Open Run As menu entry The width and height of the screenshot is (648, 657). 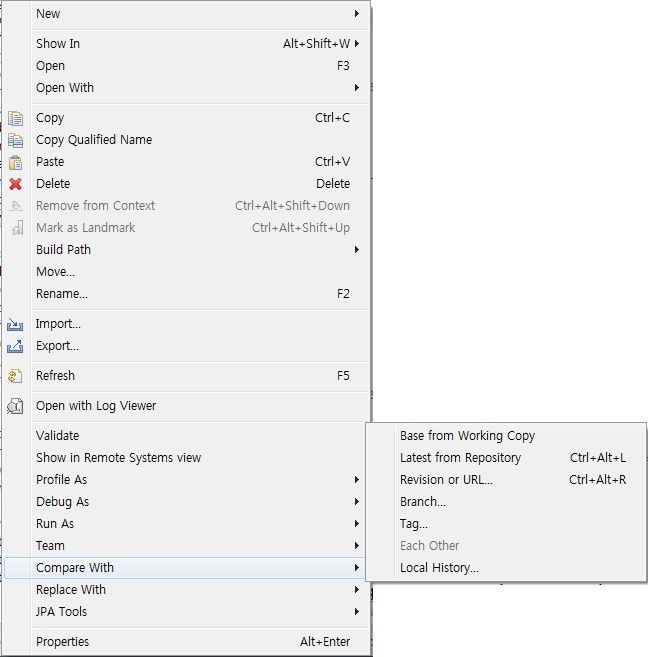186,524
